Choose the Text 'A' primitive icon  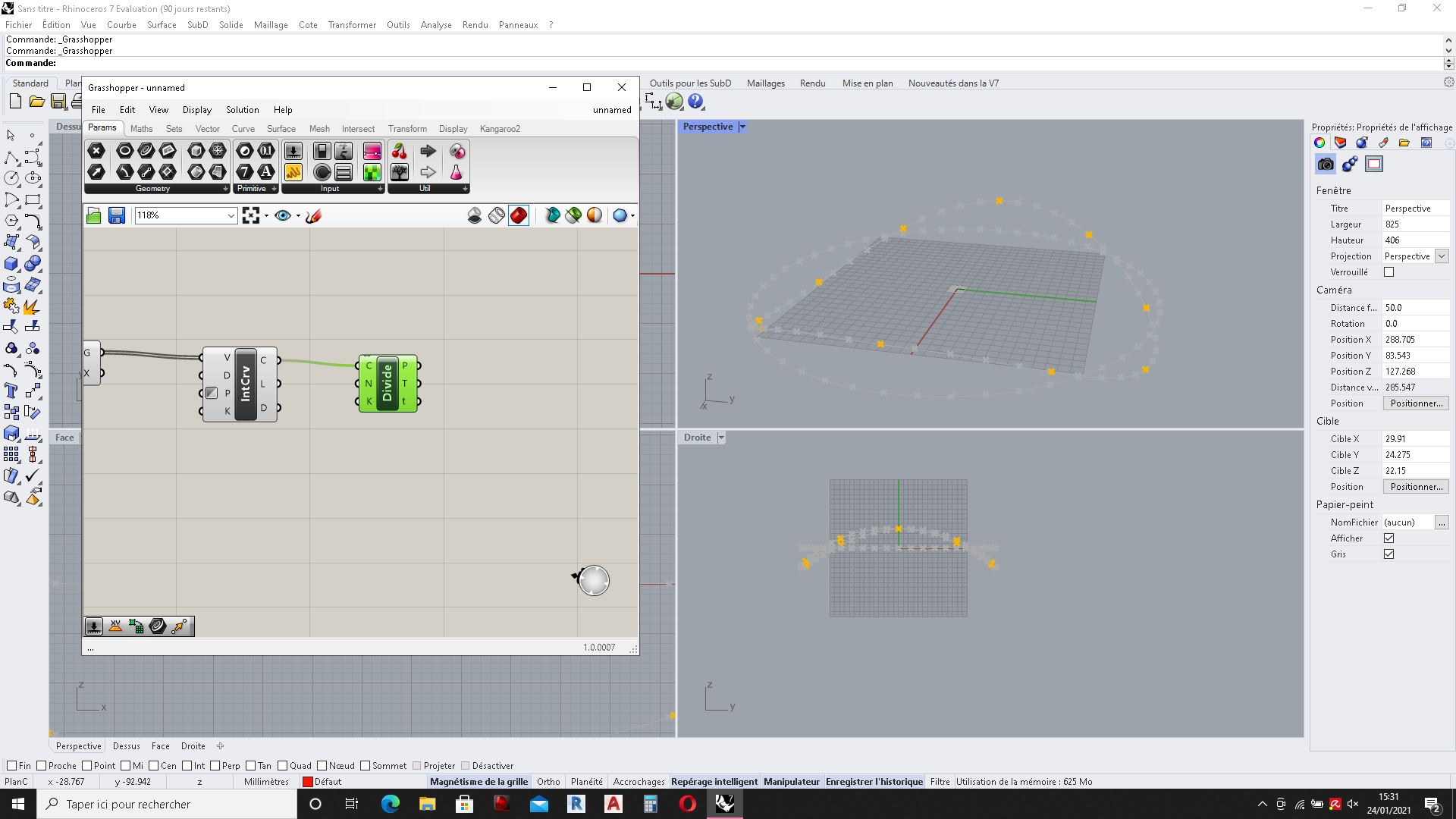coord(266,172)
